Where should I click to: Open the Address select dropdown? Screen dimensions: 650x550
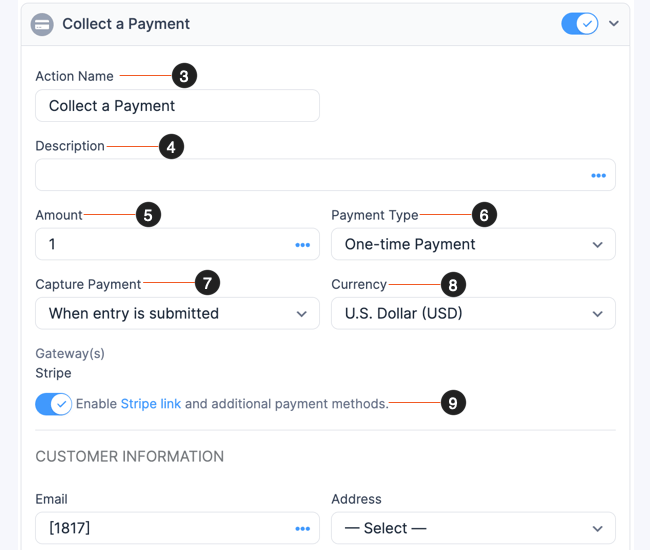point(473,528)
